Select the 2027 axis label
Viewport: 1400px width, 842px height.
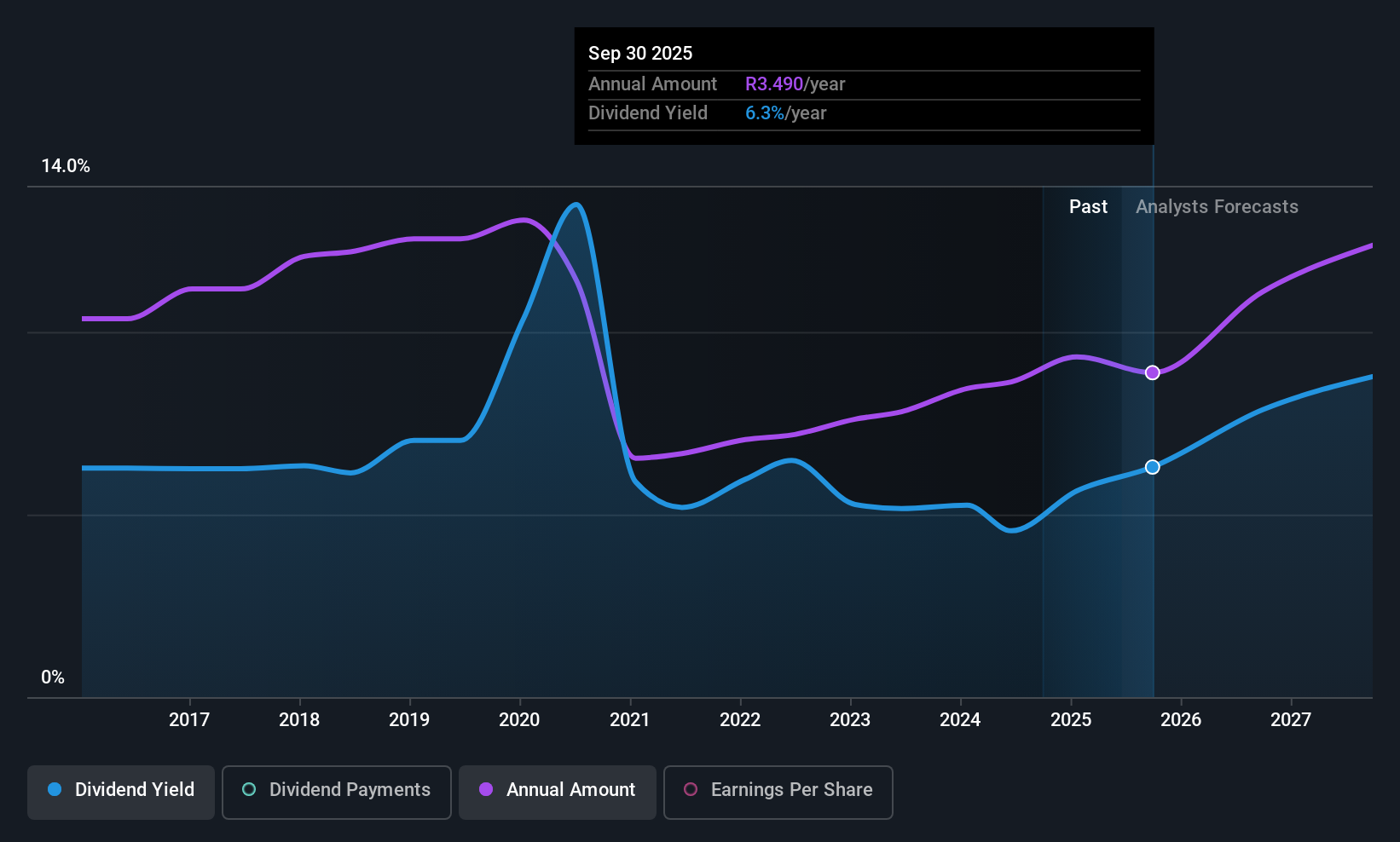tap(1291, 720)
